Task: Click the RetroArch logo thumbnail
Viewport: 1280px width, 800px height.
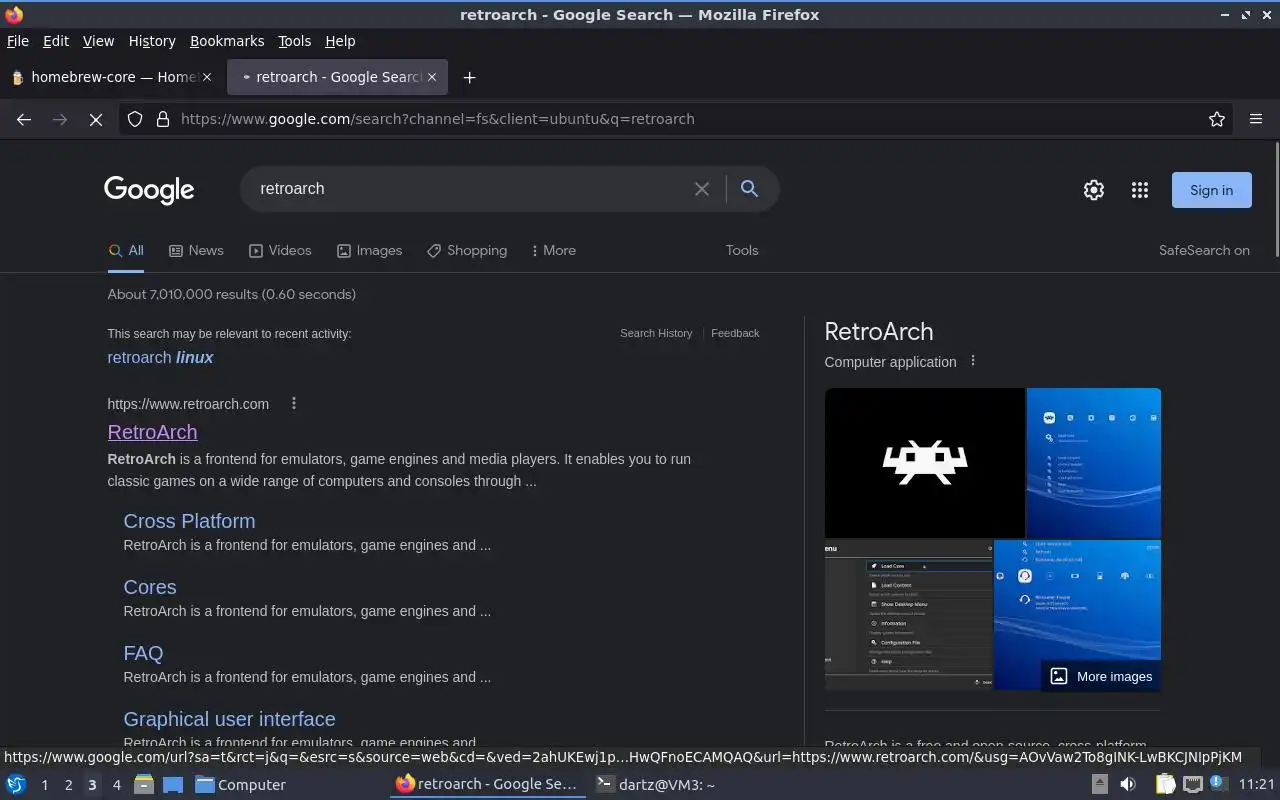Action: (x=924, y=463)
